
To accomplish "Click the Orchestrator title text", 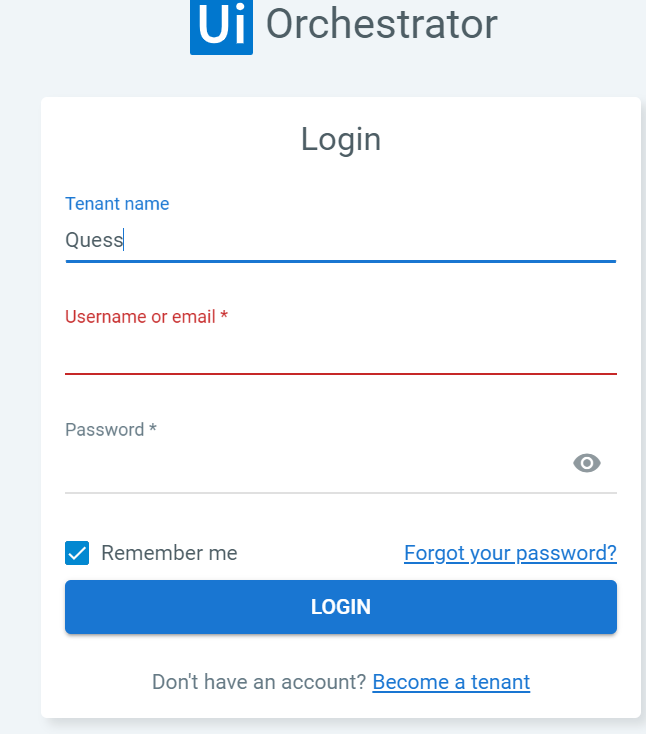I will point(382,25).
